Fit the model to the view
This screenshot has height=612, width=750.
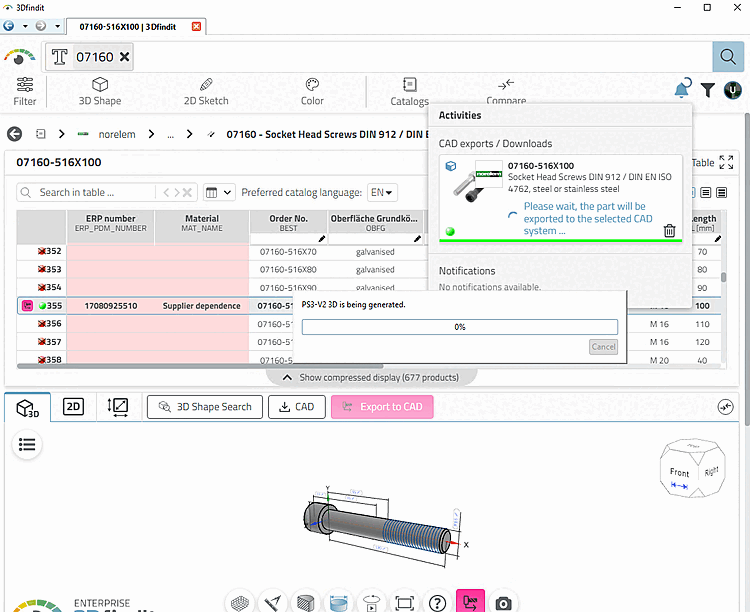click(x=404, y=602)
